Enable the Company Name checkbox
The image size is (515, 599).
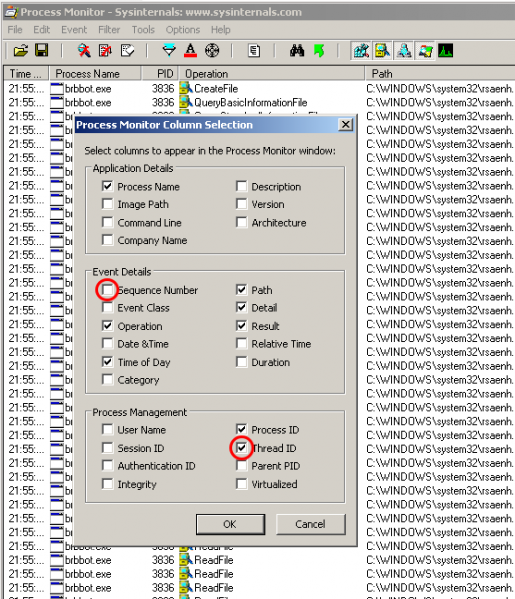107,240
